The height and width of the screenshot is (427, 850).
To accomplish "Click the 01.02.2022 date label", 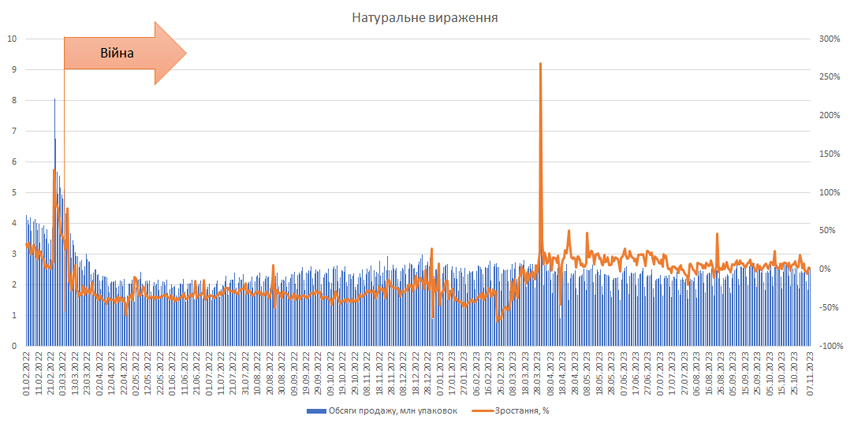I will pyautogui.click(x=26, y=374).
